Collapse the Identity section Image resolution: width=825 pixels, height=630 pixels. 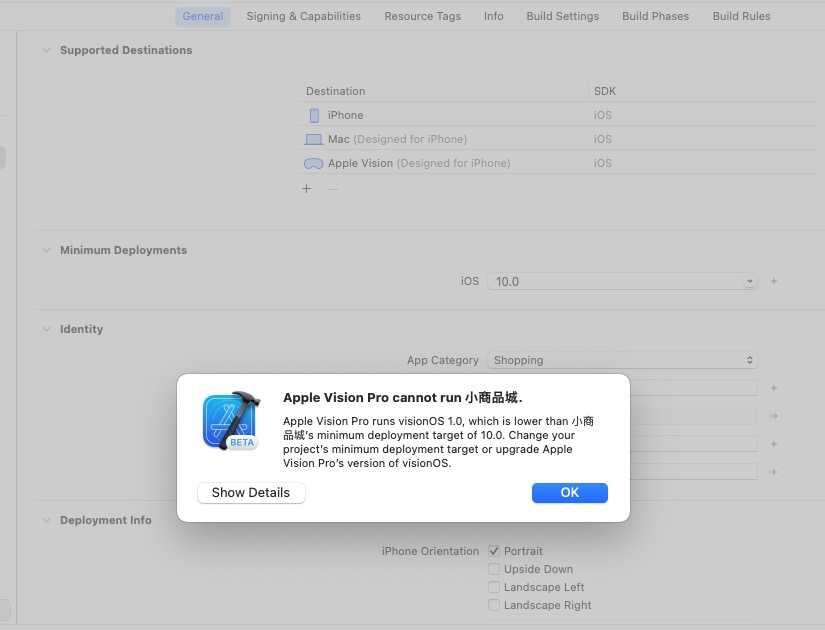(x=47, y=329)
